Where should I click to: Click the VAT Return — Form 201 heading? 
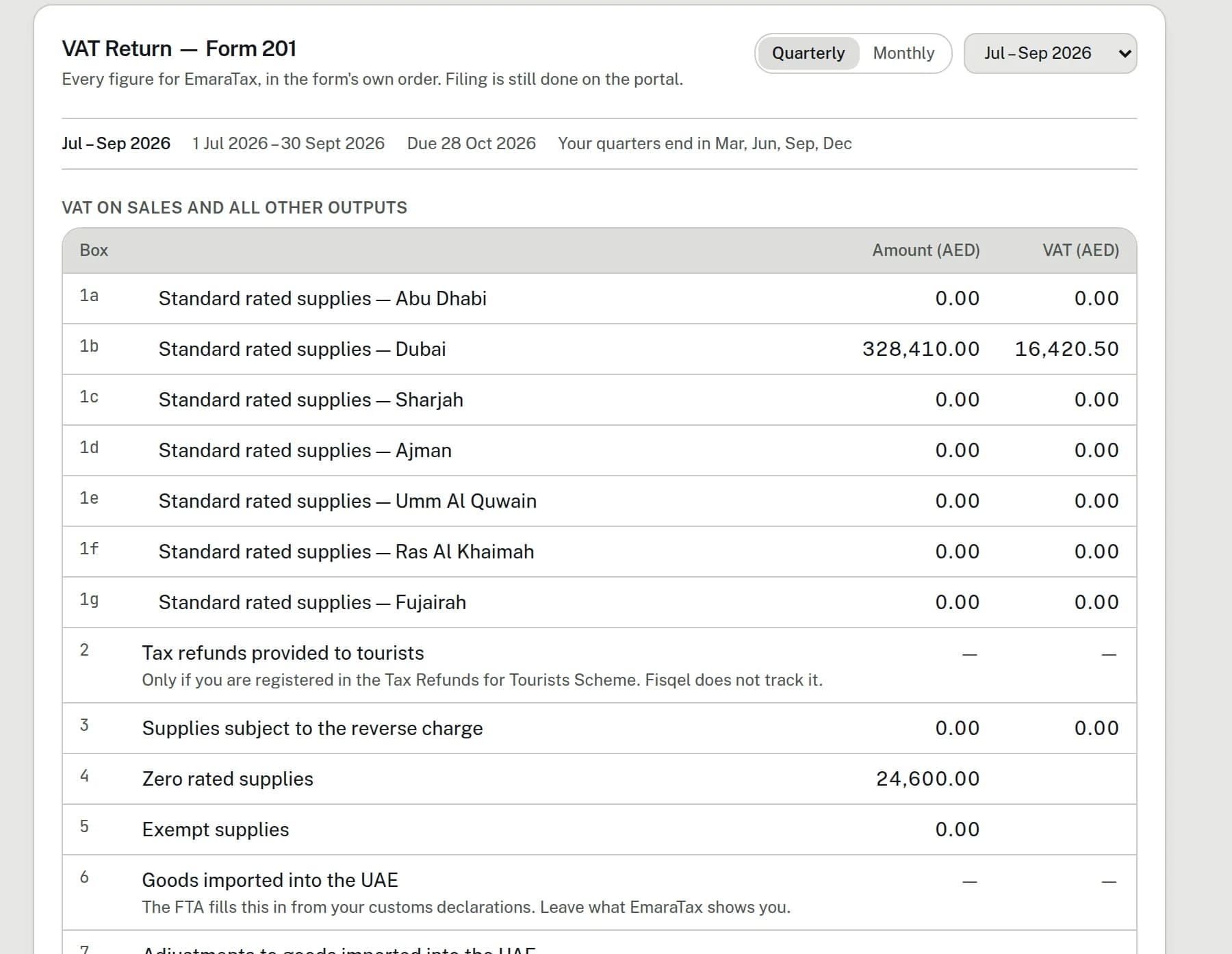(179, 49)
